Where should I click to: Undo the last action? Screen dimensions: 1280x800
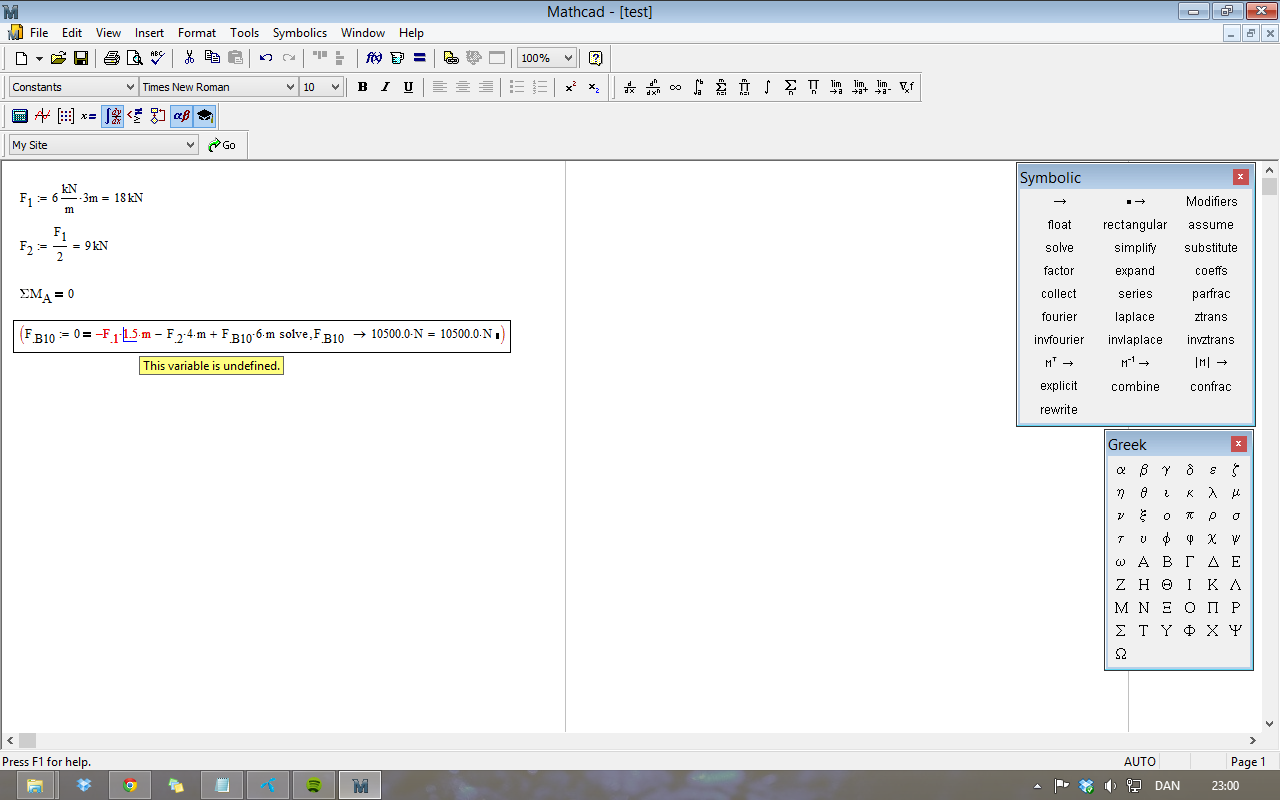[266, 58]
